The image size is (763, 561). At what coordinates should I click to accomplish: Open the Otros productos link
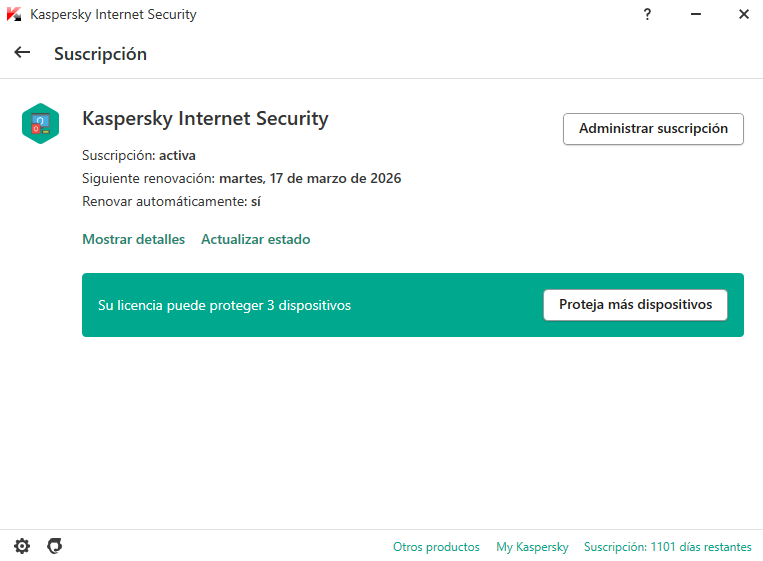[x=436, y=547]
